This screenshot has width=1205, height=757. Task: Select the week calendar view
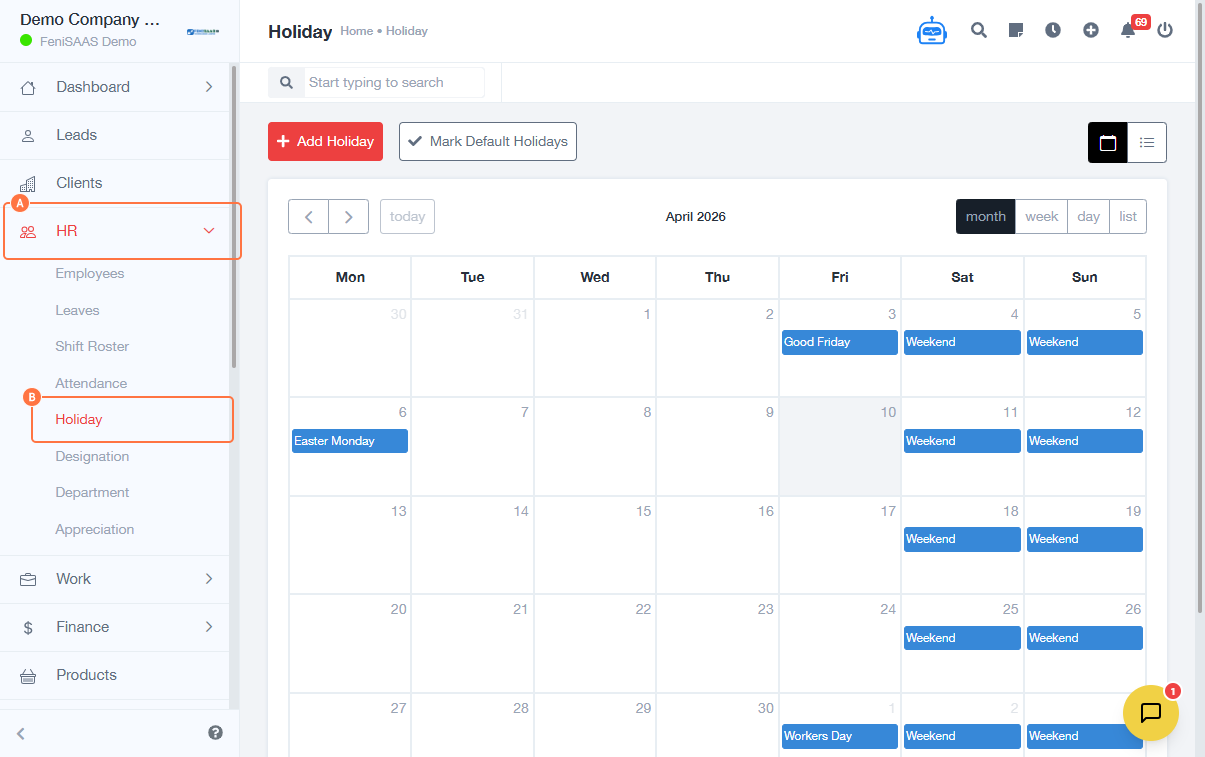1041,217
